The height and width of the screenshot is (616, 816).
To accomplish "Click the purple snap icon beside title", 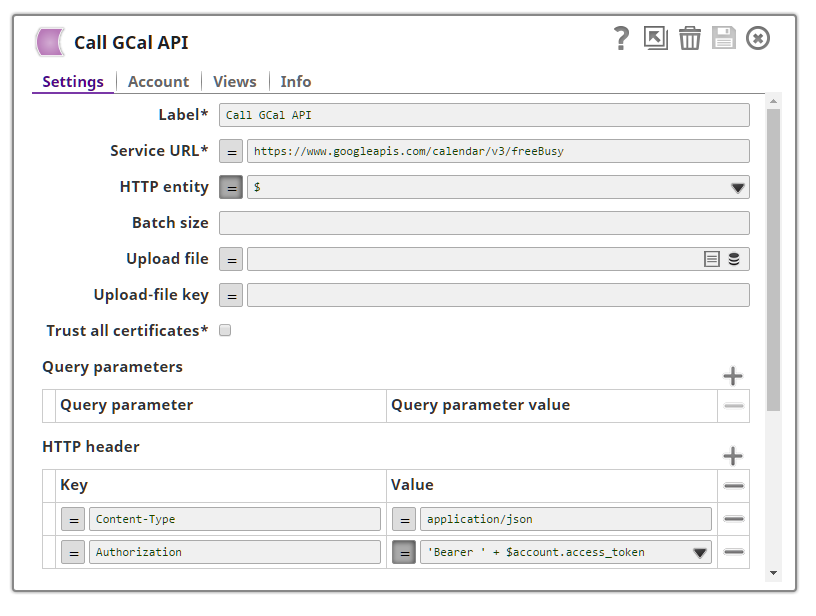I will pos(50,42).
